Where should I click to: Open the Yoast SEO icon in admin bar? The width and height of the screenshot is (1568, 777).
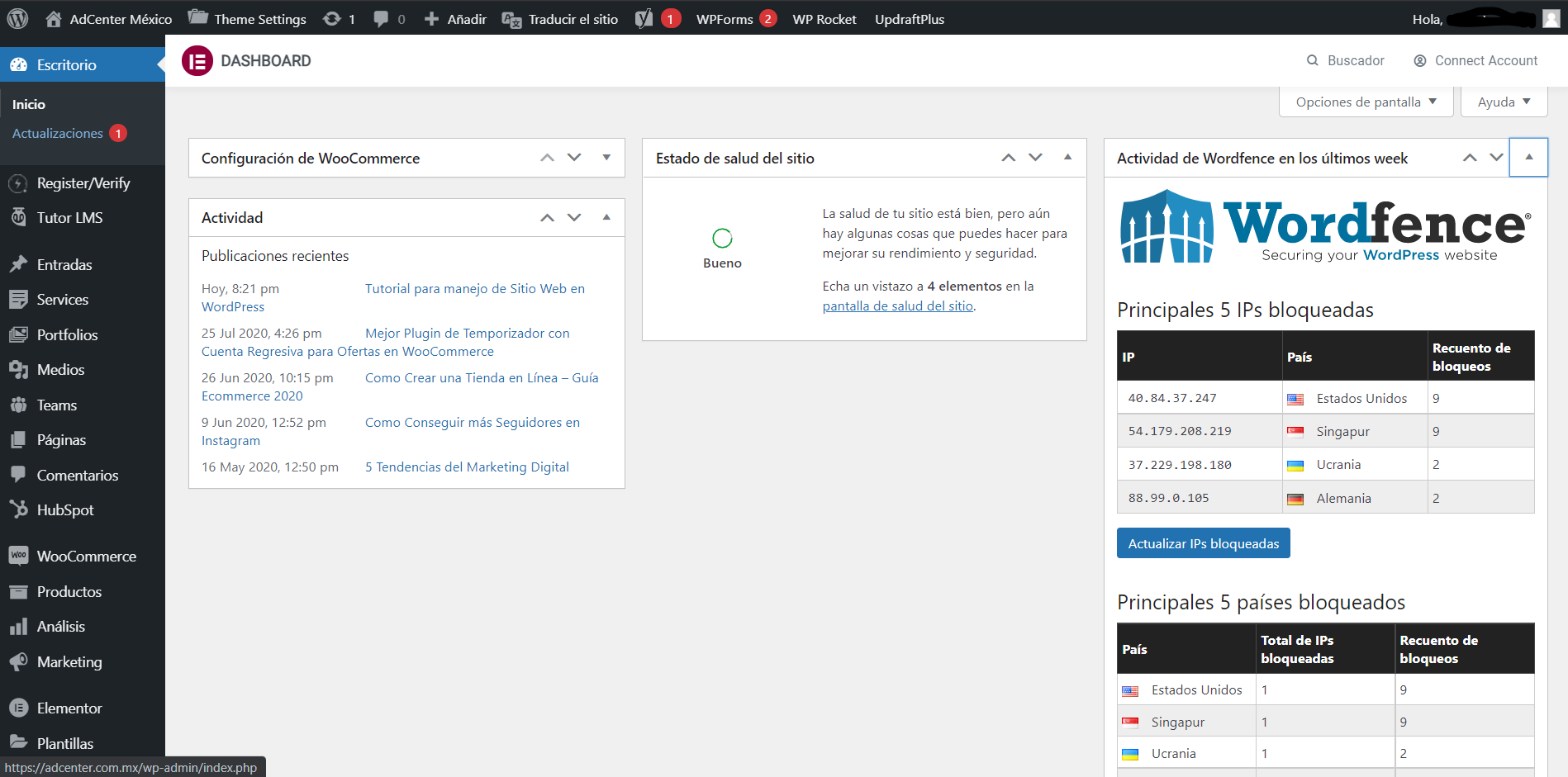(644, 18)
